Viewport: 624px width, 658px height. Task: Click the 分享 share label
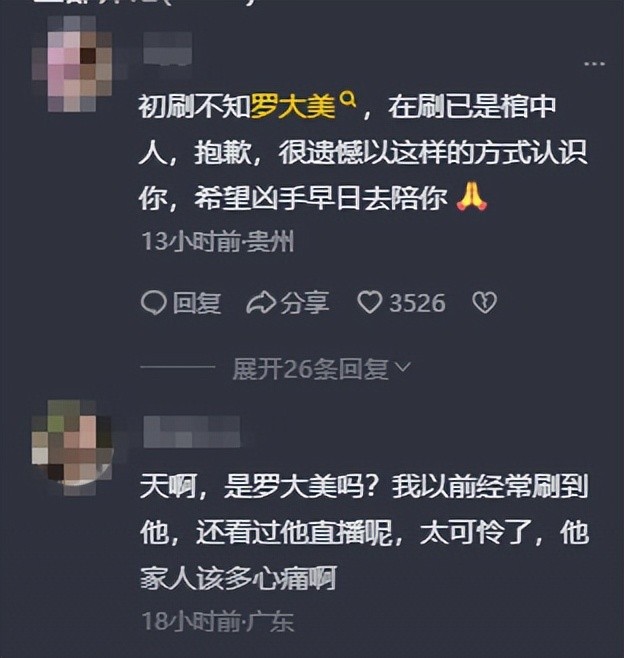(305, 303)
